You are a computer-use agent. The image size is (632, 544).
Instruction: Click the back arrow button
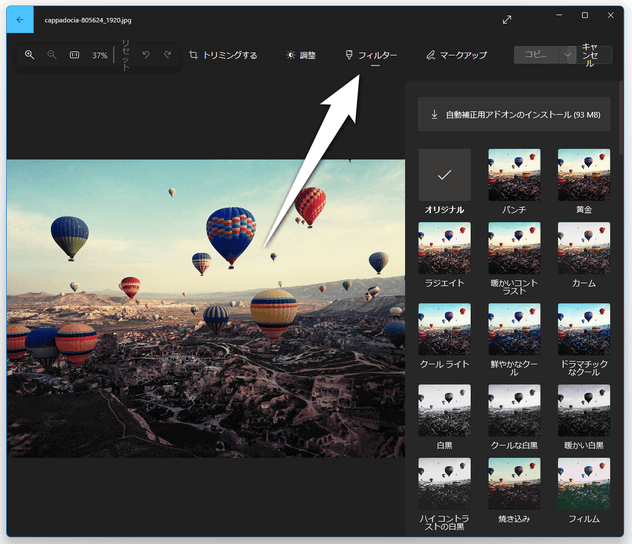[x=20, y=20]
